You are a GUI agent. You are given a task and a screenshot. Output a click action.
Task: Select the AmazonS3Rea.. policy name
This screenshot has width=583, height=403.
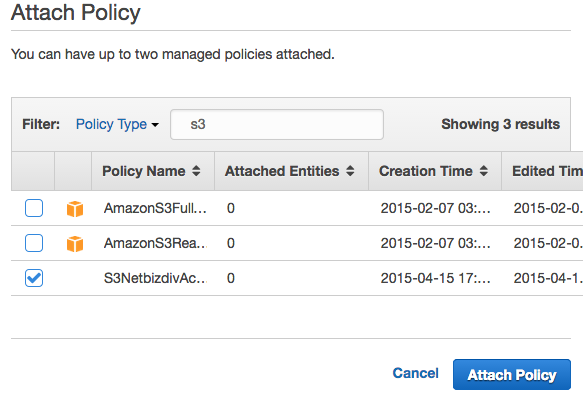coord(155,243)
